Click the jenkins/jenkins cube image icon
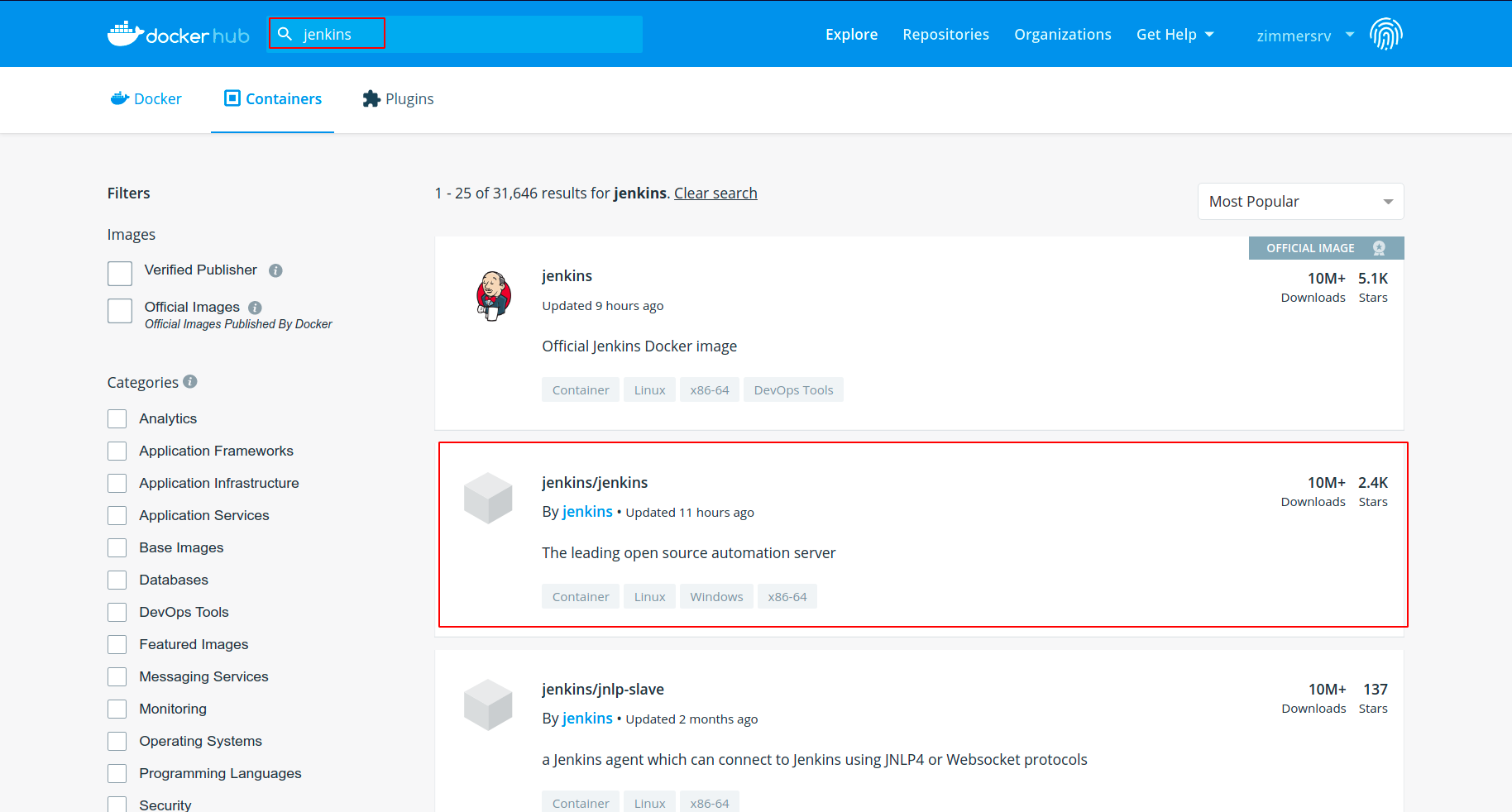 (488, 498)
